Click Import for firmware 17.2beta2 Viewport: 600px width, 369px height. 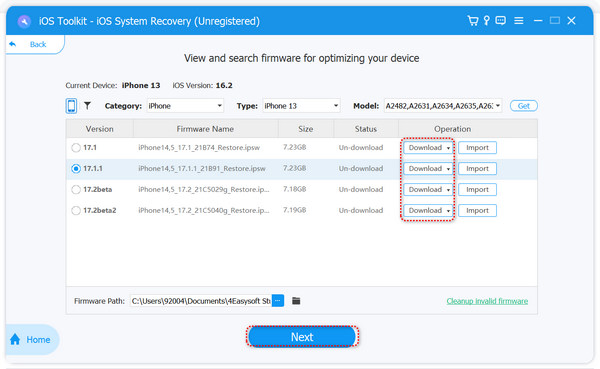coord(477,211)
